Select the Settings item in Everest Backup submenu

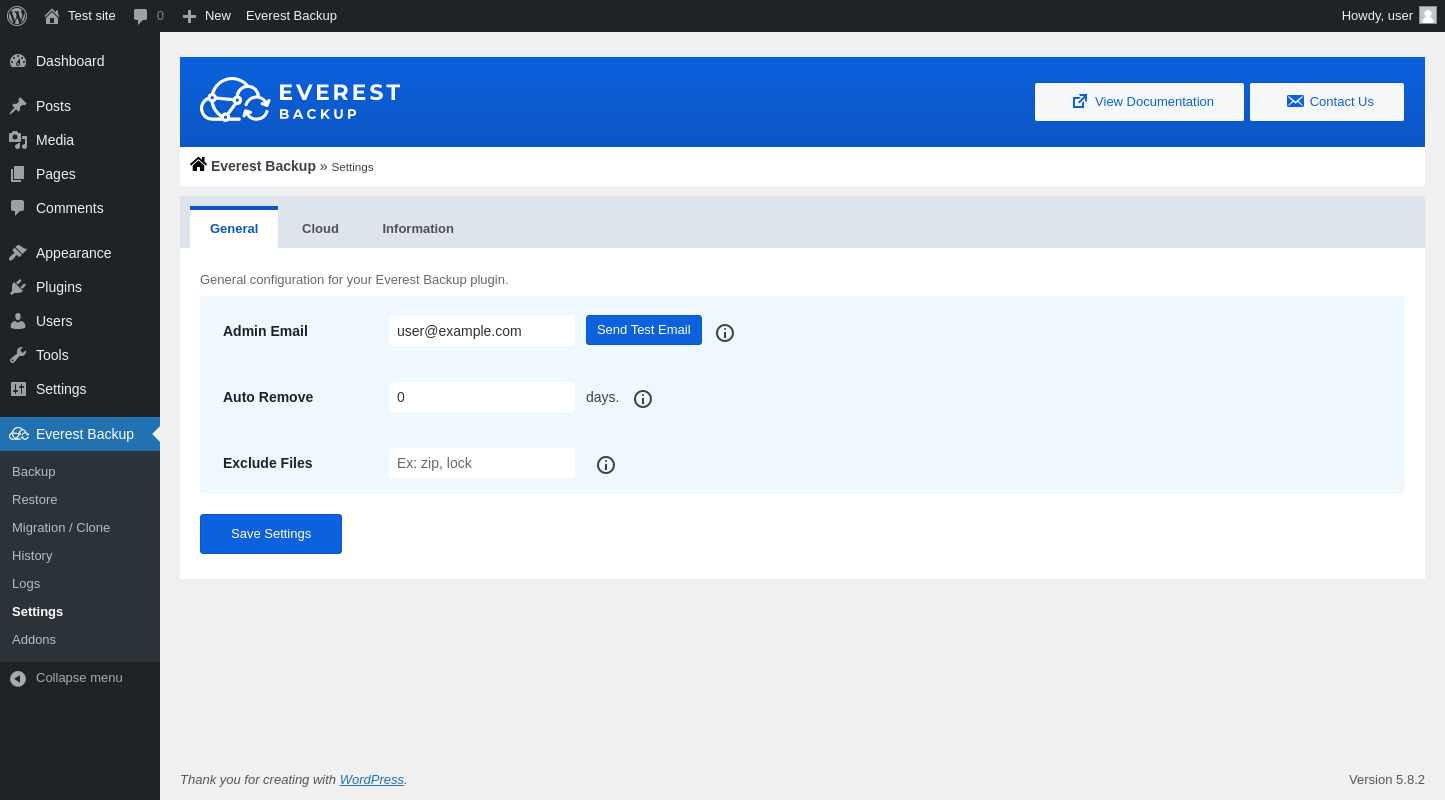tap(37, 611)
